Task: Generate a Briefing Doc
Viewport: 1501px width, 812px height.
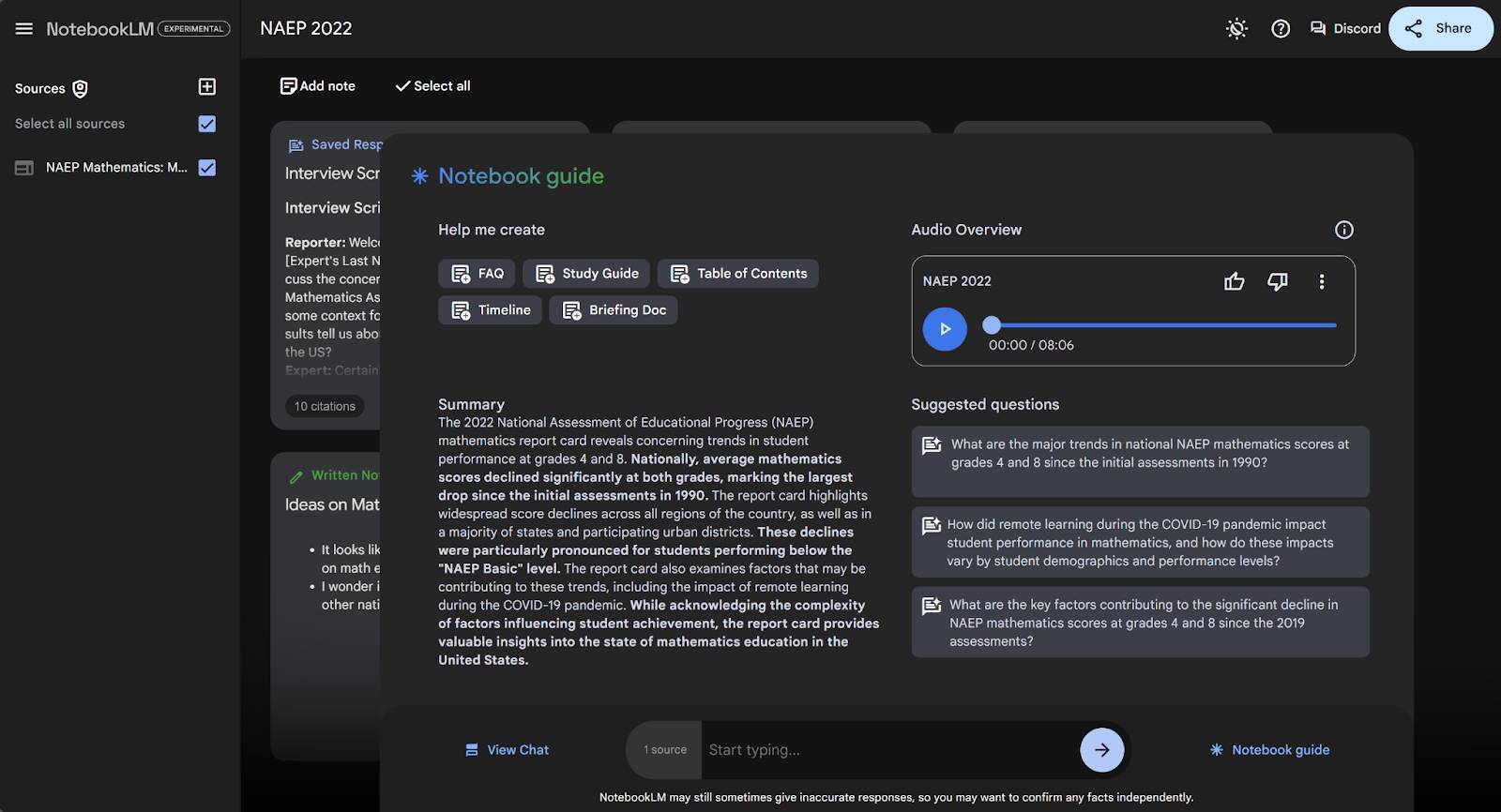Action: tap(614, 310)
